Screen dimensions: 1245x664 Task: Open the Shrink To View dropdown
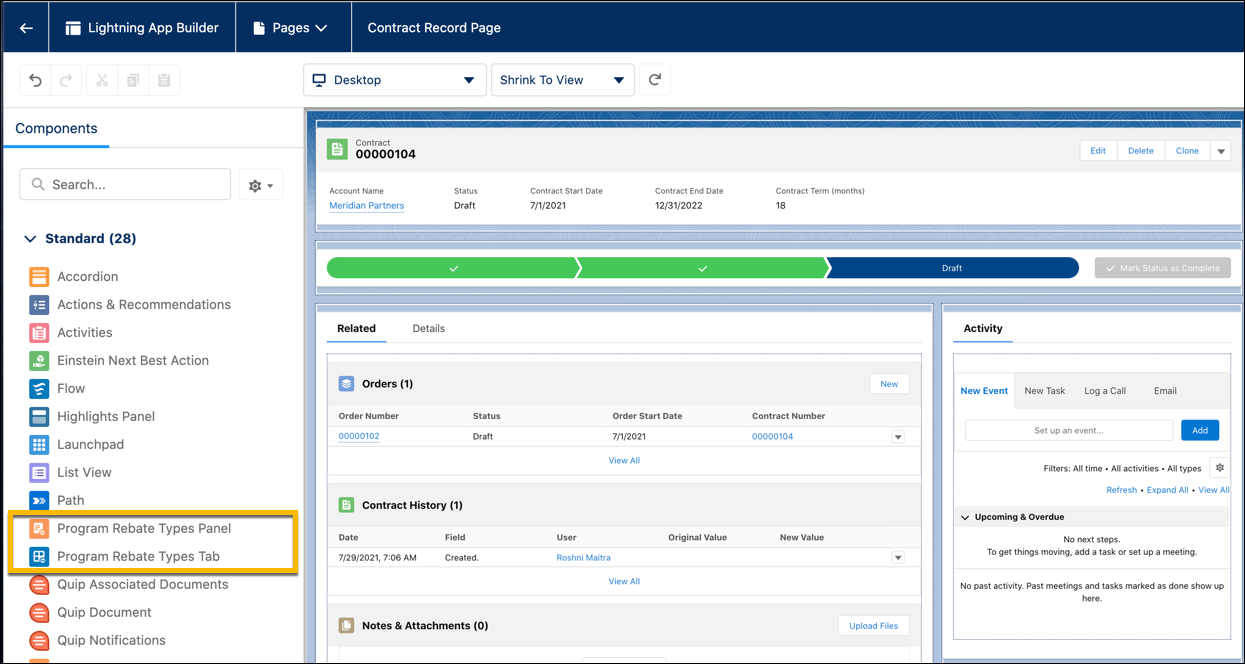562,79
